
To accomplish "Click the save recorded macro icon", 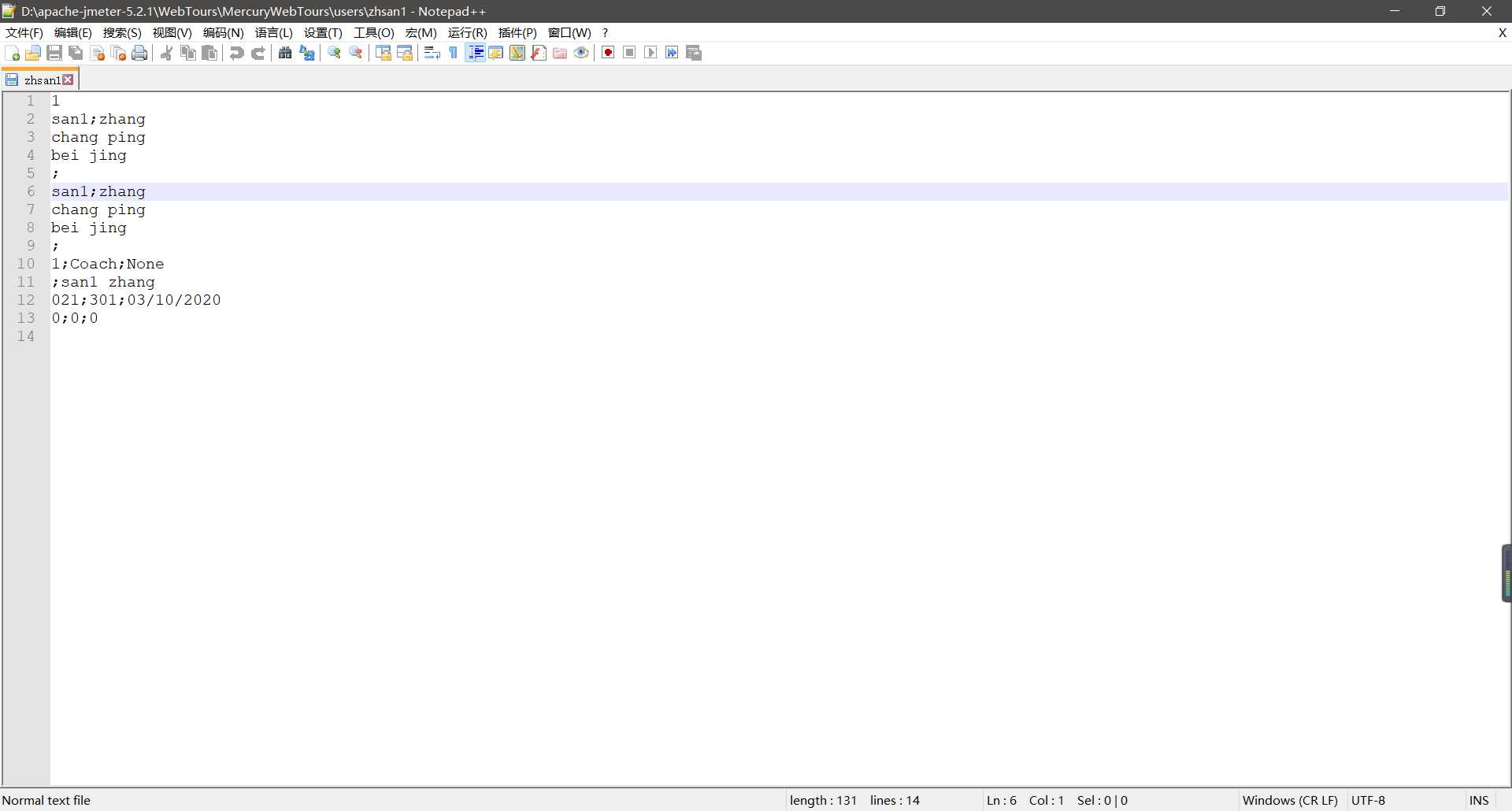I will (694, 53).
